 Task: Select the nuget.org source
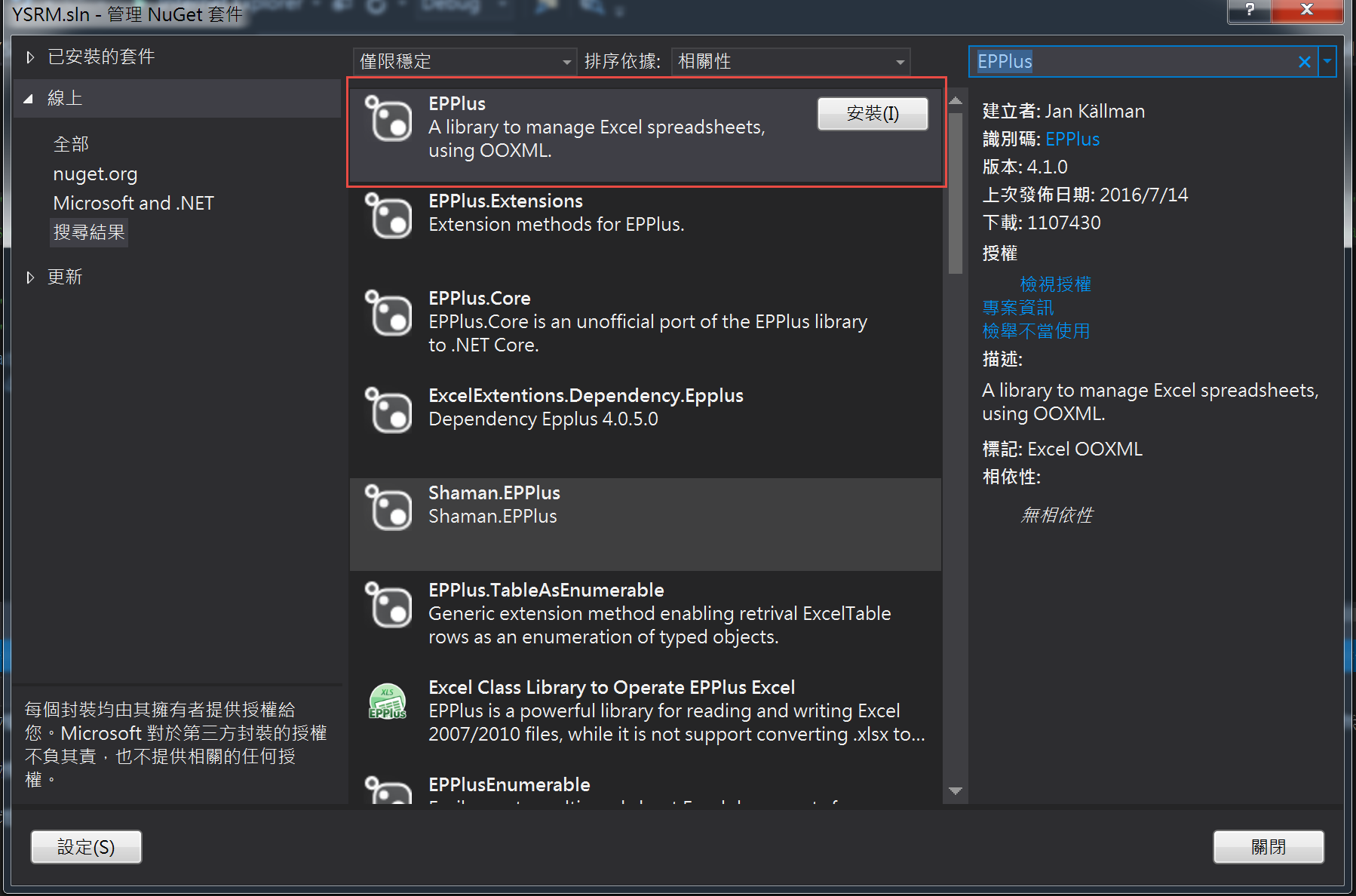[x=95, y=174]
